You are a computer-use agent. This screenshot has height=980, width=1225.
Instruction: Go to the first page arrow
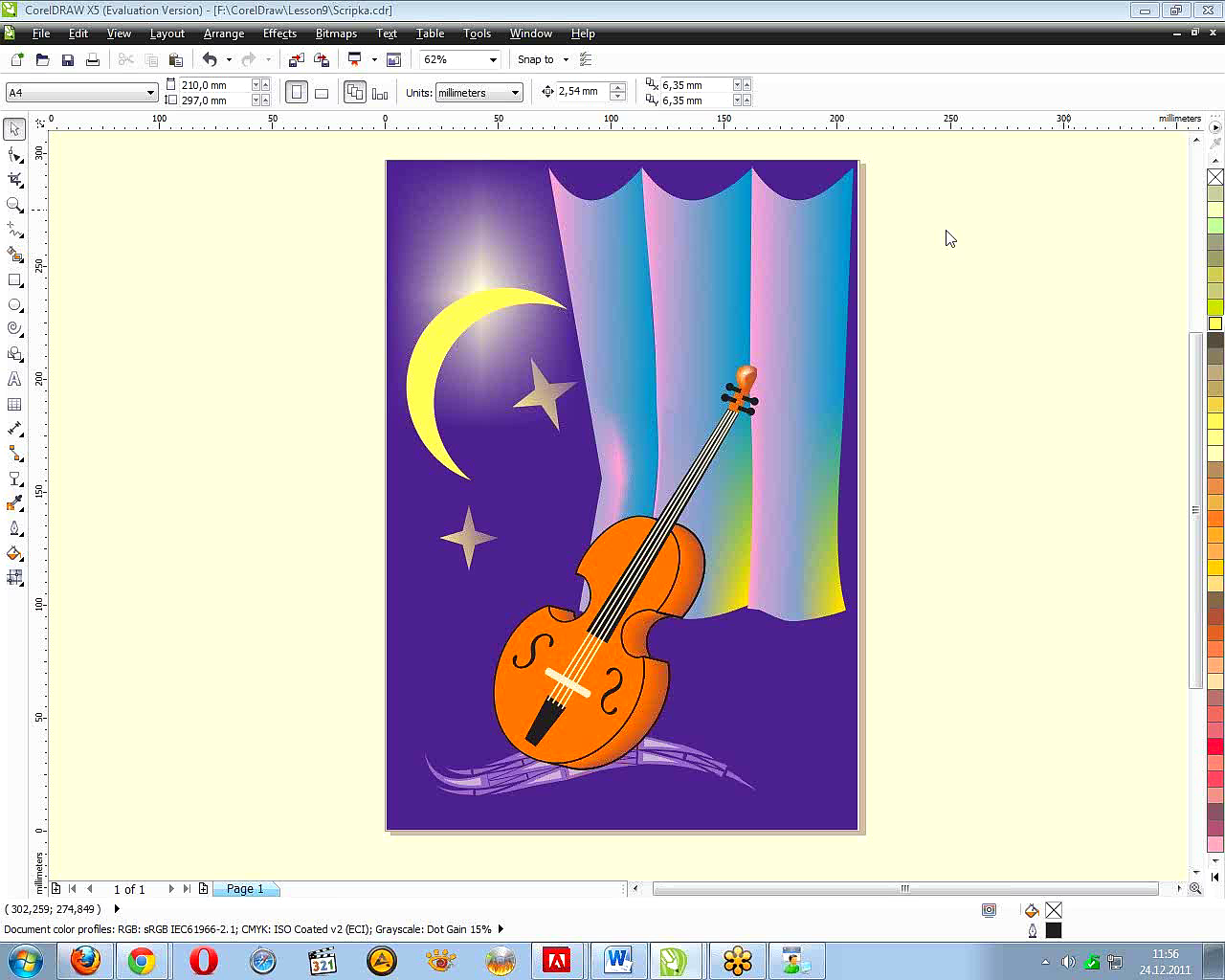click(x=73, y=889)
